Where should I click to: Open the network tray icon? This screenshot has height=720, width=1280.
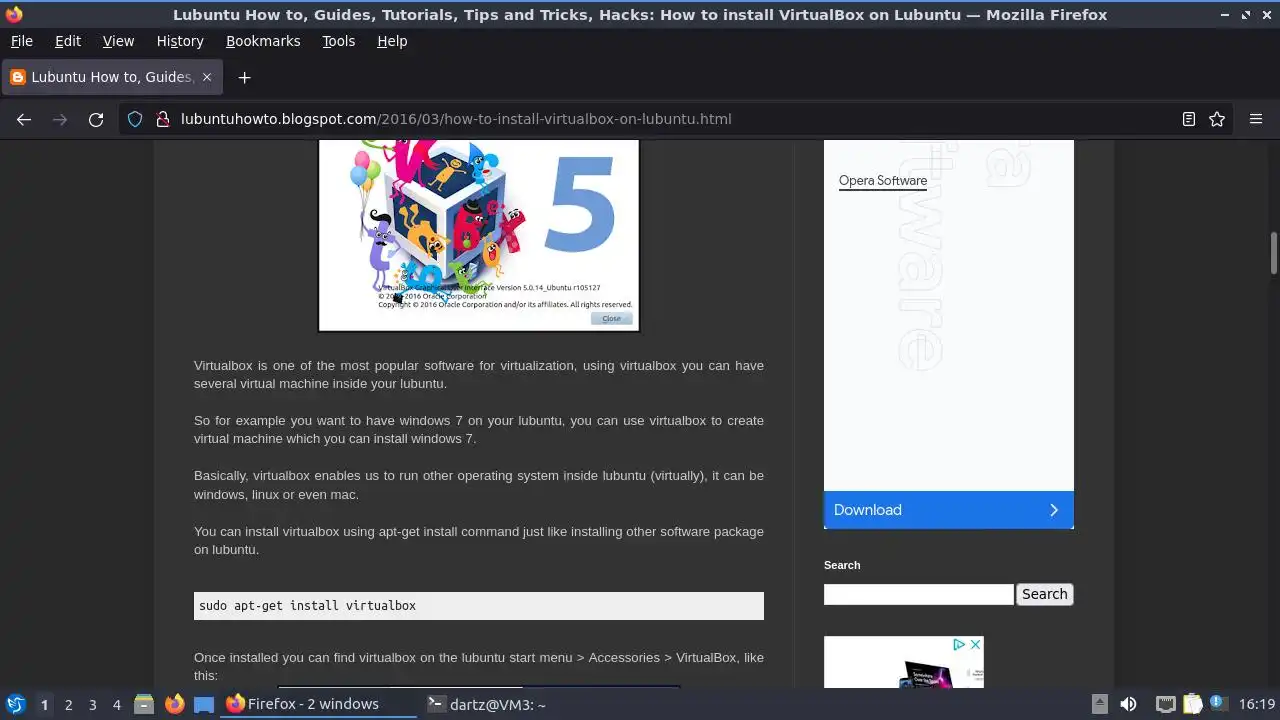coord(1165,704)
